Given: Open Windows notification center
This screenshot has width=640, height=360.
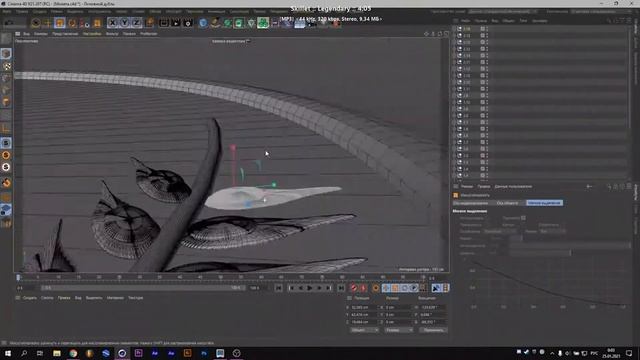Looking at the screenshot, I should [x=629, y=353].
